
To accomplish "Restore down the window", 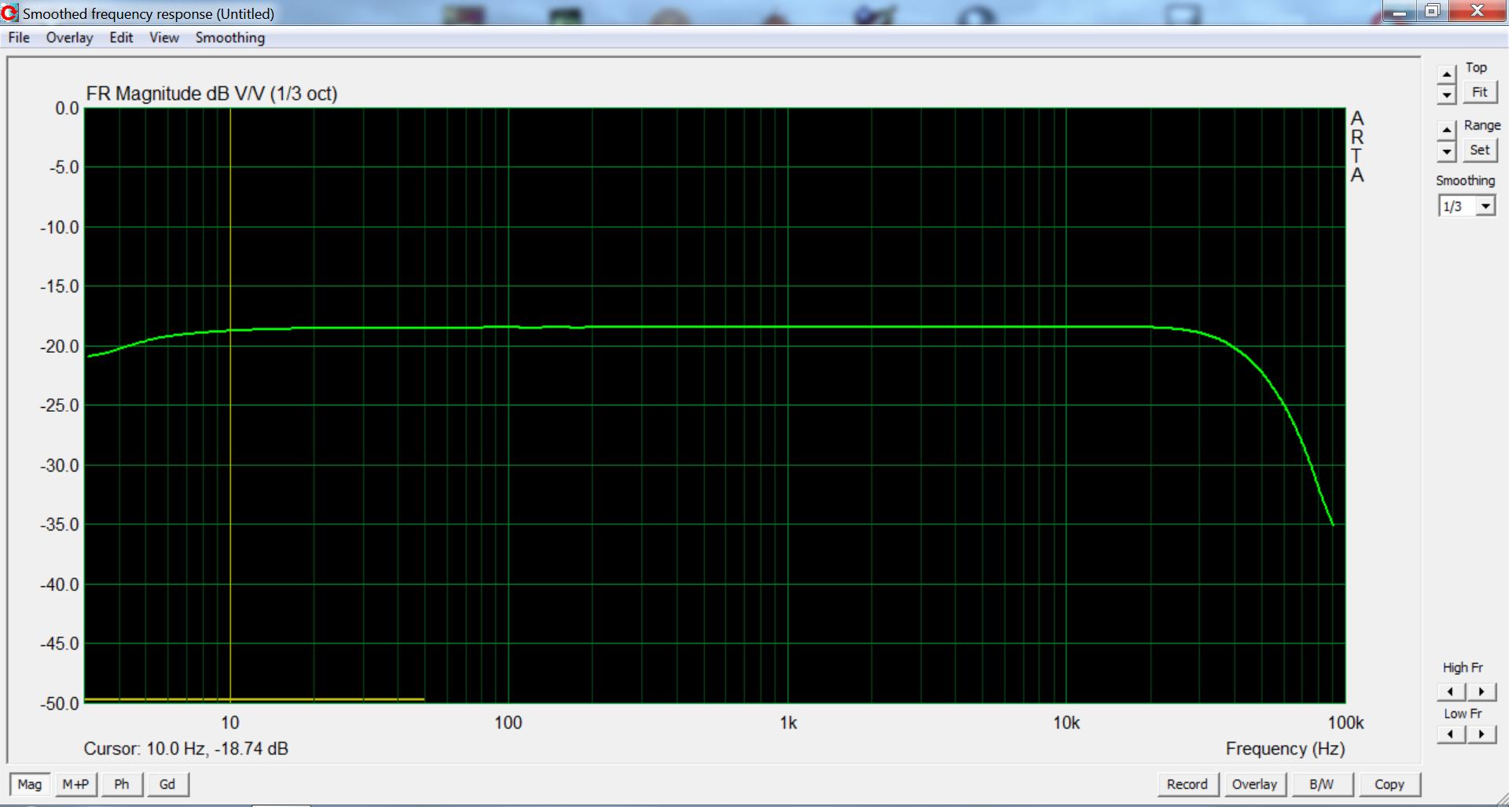I will (1433, 10).
